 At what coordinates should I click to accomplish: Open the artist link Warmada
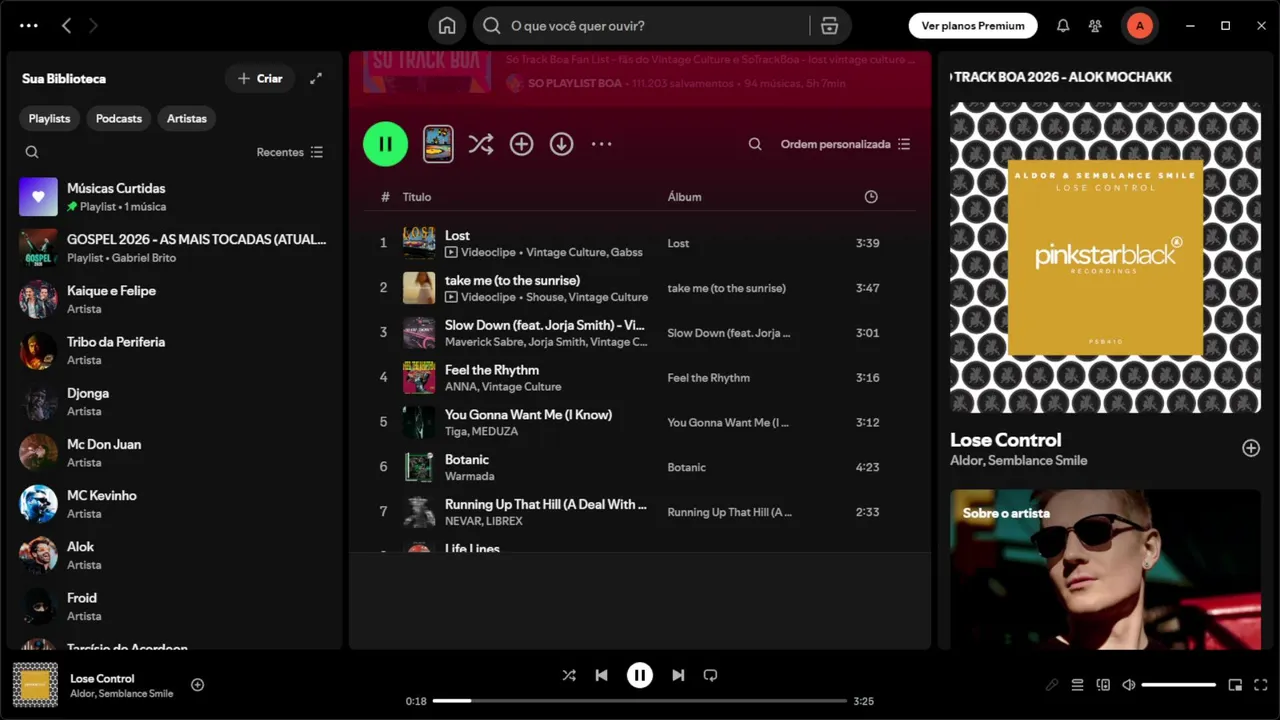[469, 477]
